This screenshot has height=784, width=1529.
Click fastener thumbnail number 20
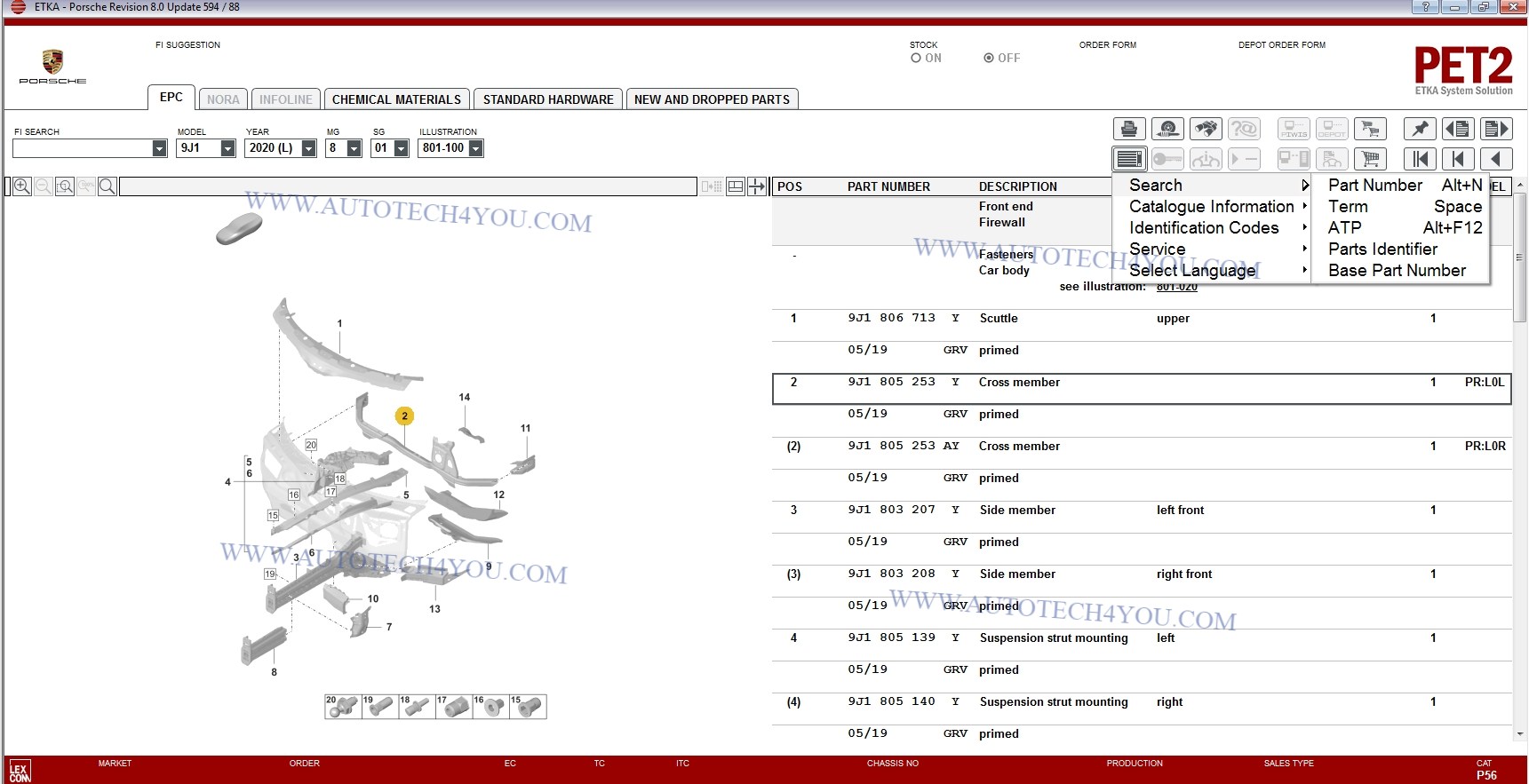342,707
